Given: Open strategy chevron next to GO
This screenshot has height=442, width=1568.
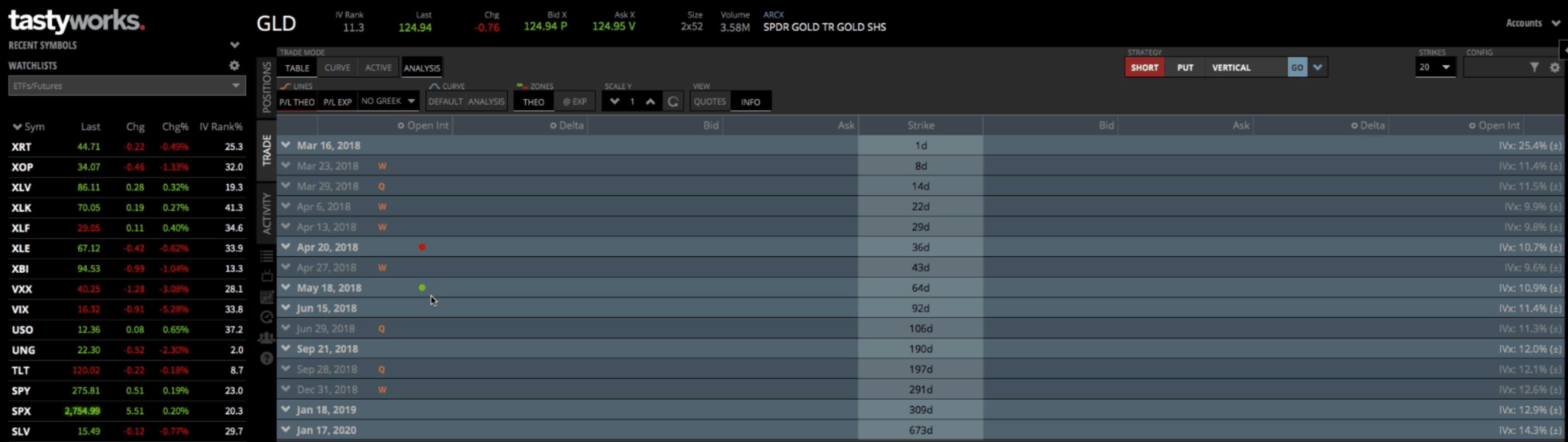Looking at the screenshot, I should (x=1318, y=68).
